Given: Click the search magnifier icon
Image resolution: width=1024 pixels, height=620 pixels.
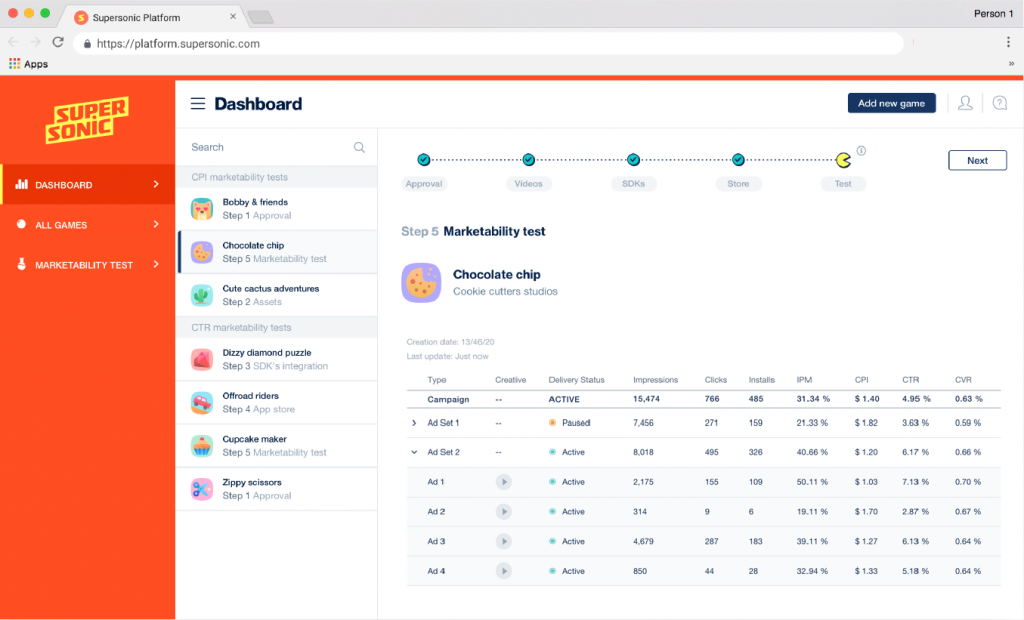Looking at the screenshot, I should 359,148.
